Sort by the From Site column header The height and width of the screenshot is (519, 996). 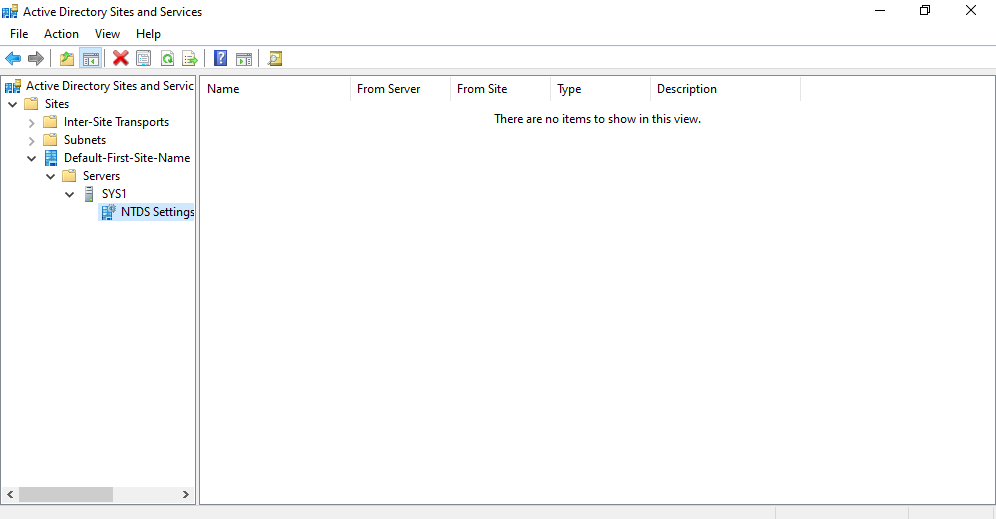point(501,89)
